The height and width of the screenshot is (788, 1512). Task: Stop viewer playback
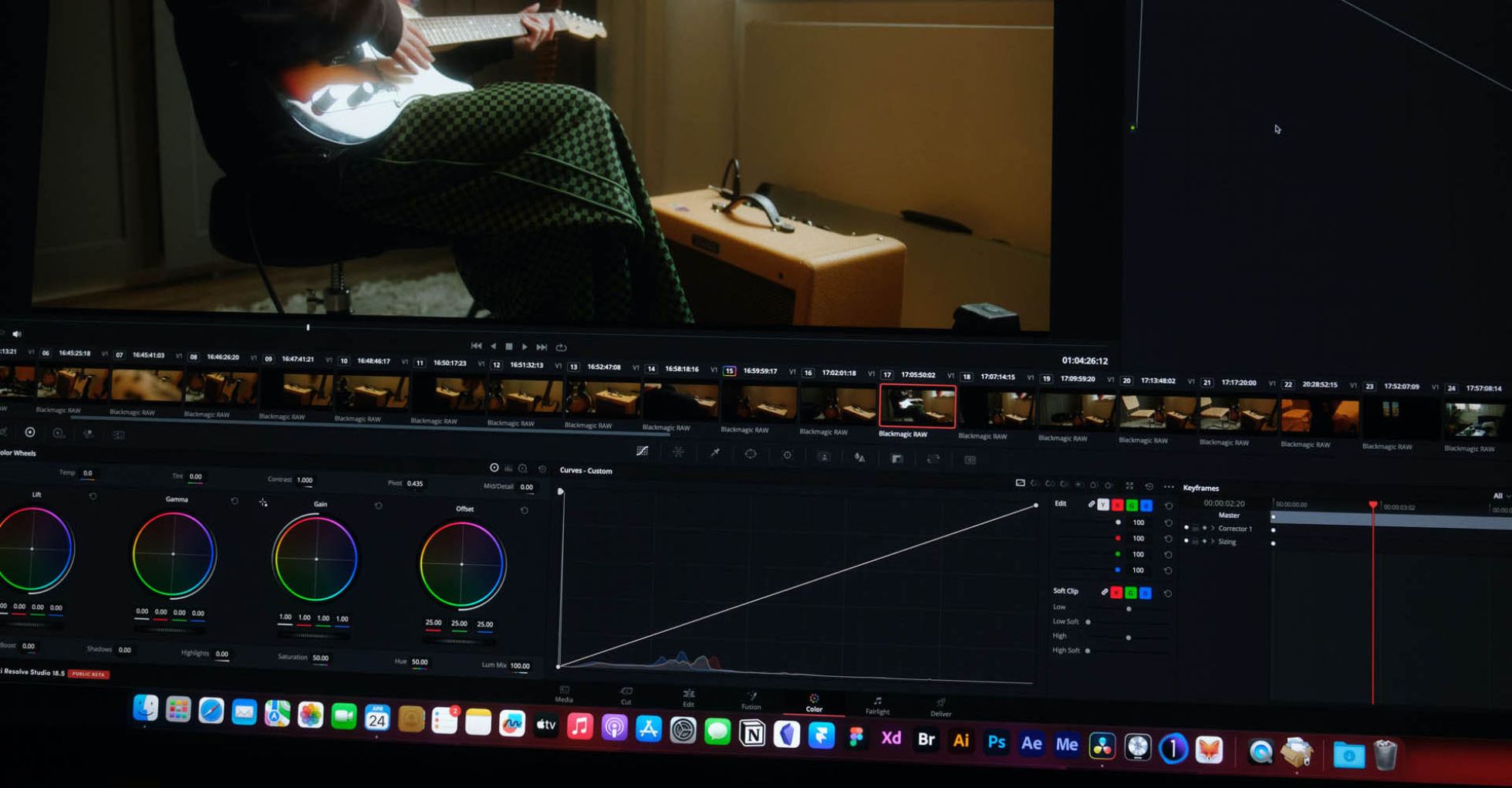pos(508,347)
